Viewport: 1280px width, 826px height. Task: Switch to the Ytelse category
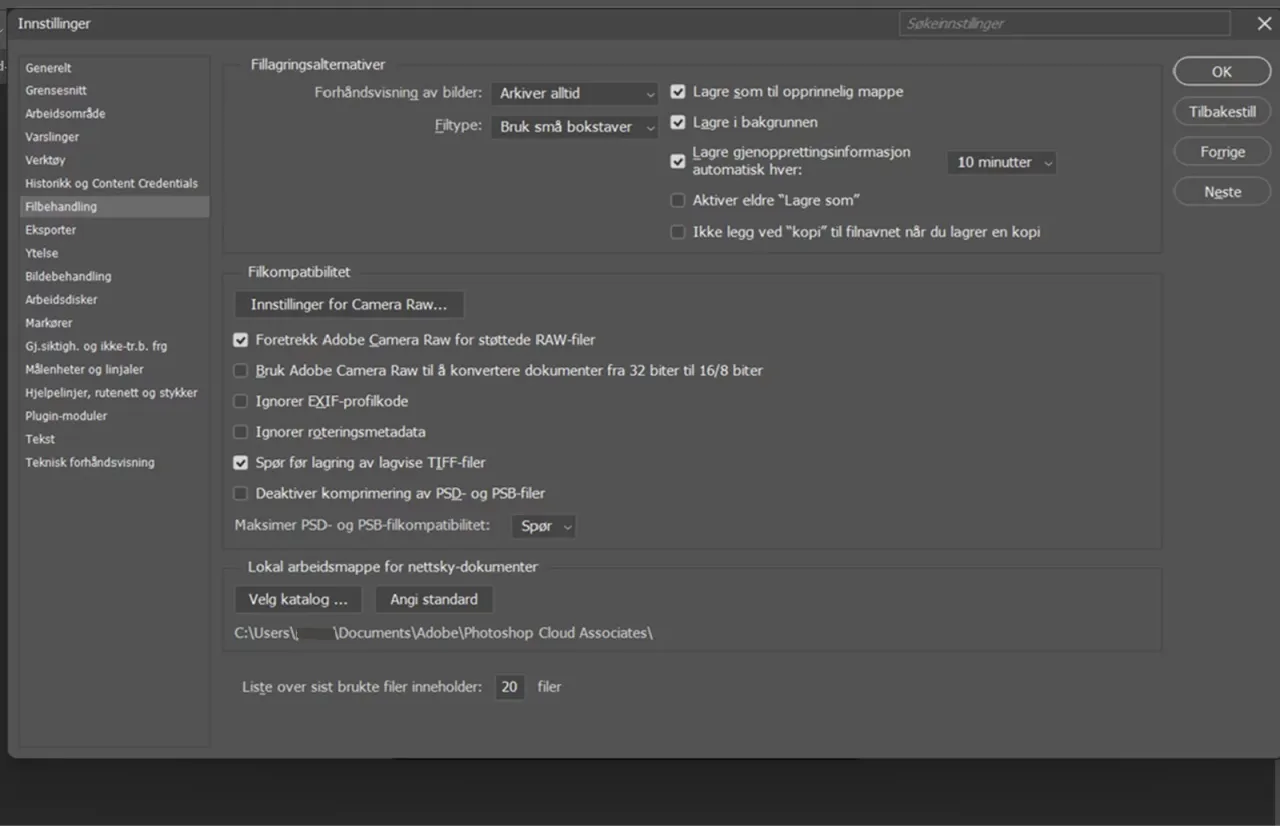[42, 253]
